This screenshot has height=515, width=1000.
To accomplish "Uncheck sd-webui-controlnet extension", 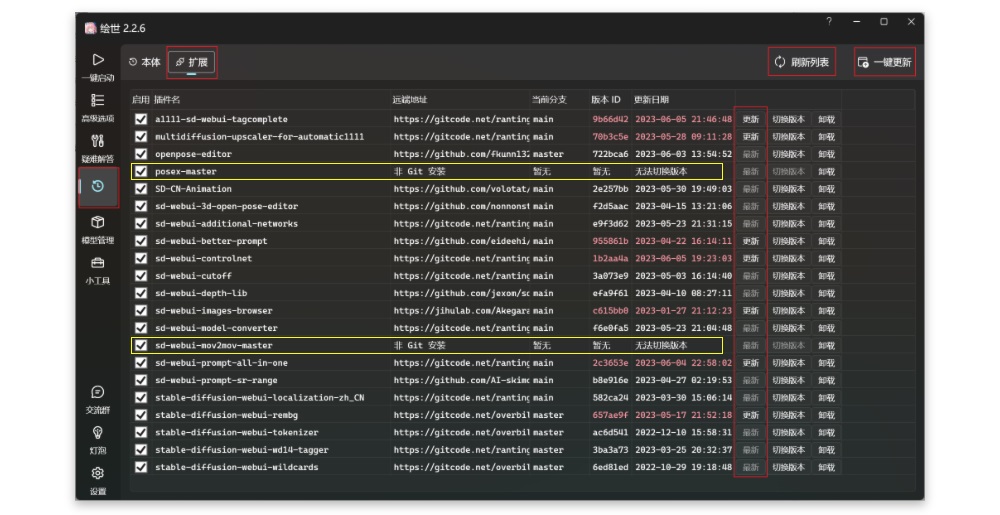I will [141, 258].
